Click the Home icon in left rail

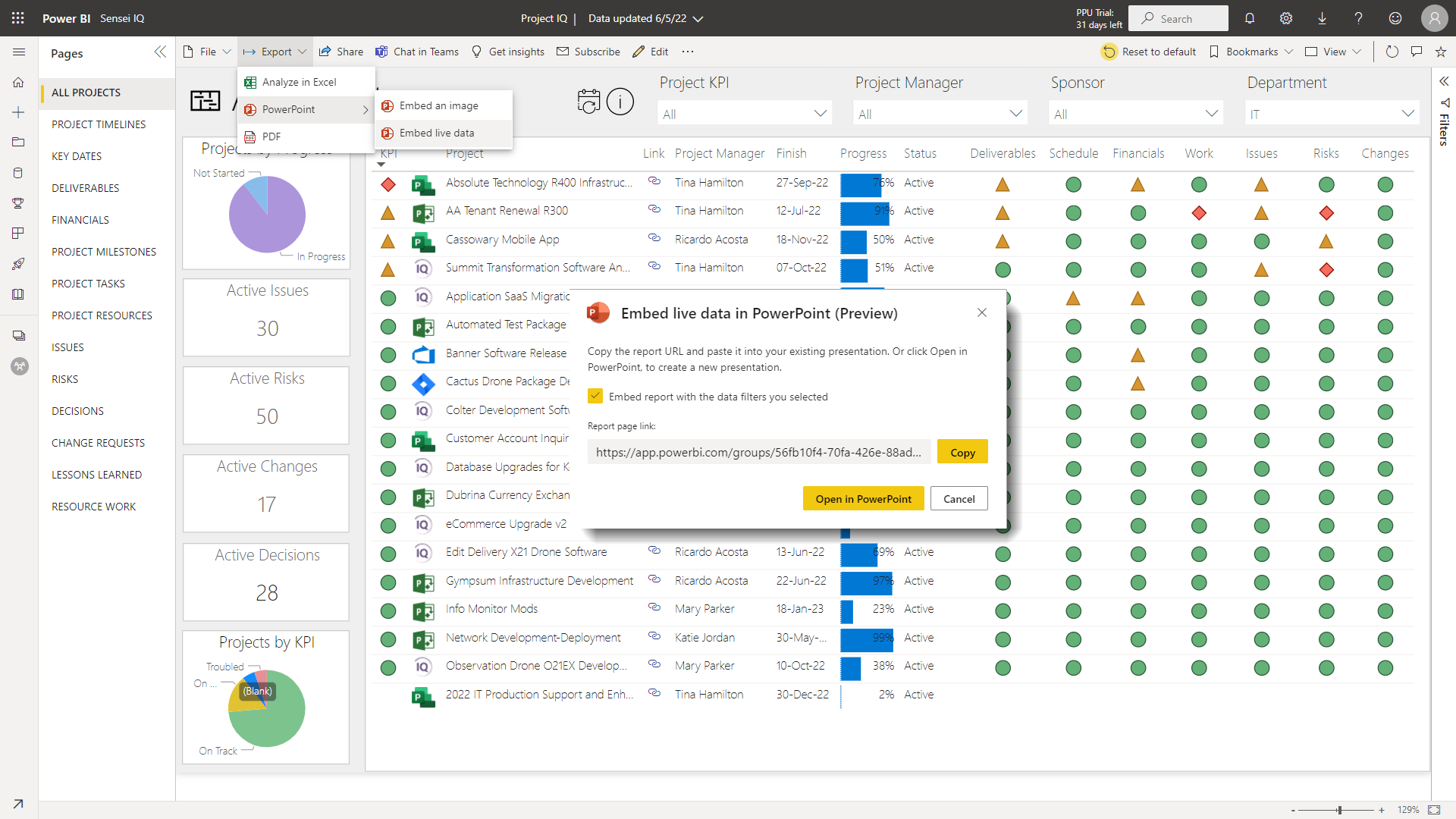[19, 82]
